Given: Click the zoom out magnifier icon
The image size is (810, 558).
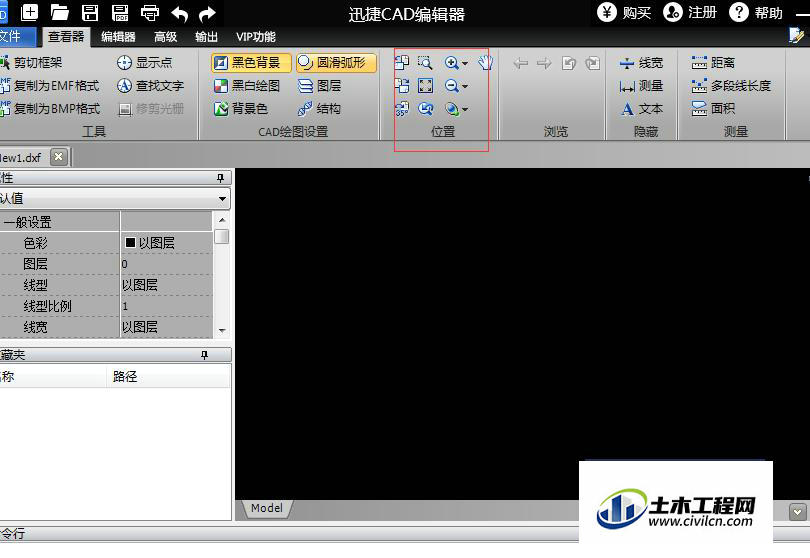Looking at the screenshot, I should coord(451,86).
